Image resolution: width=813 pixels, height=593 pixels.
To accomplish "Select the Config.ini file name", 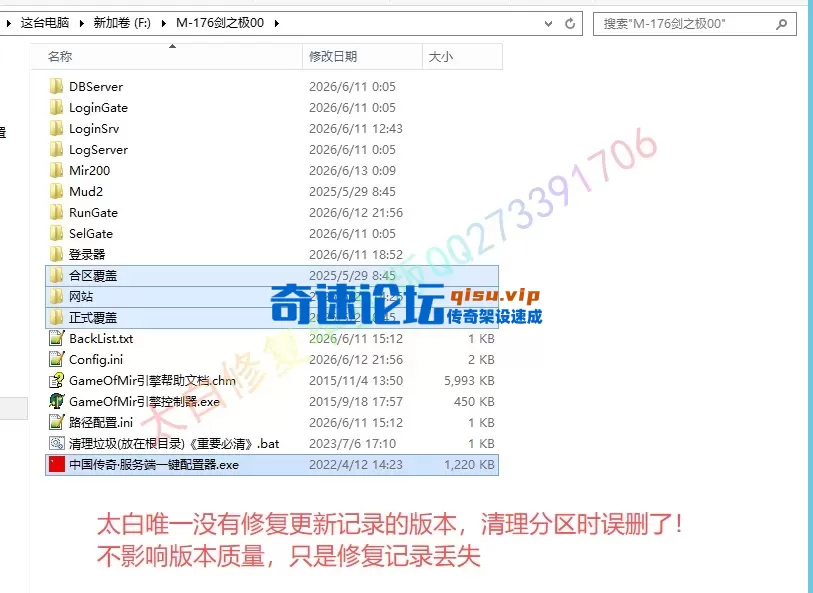I will point(96,360).
